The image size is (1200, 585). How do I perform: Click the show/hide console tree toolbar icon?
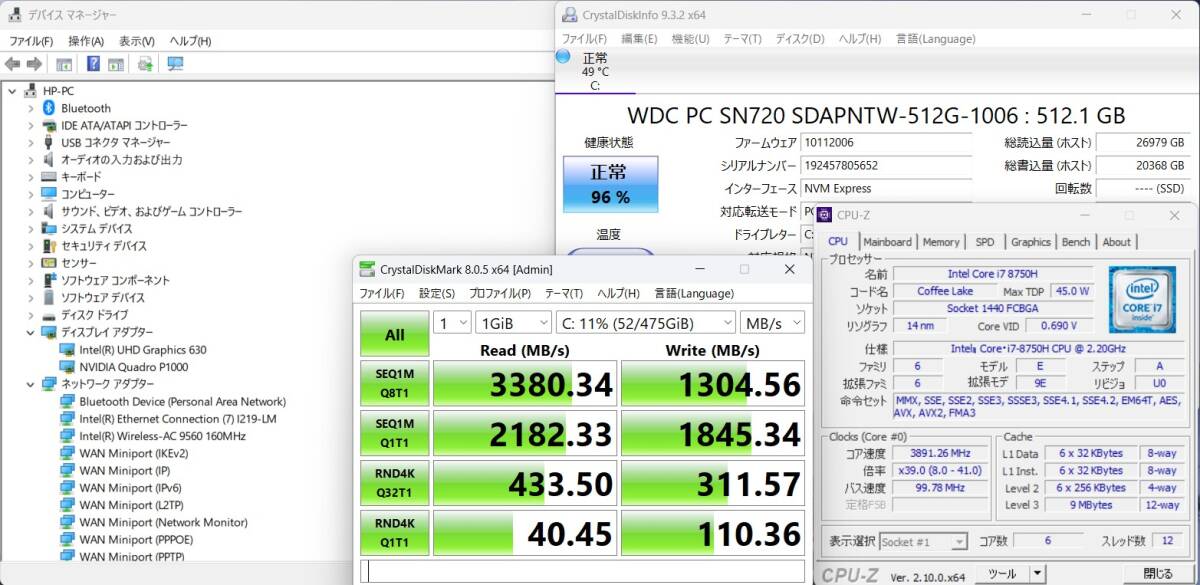pyautogui.click(x=64, y=64)
